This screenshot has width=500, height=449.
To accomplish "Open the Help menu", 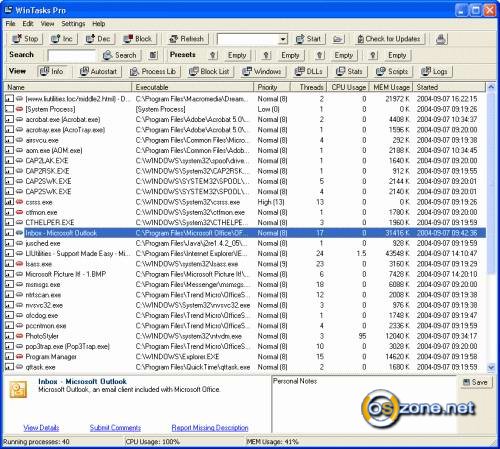I will pos(99,24).
